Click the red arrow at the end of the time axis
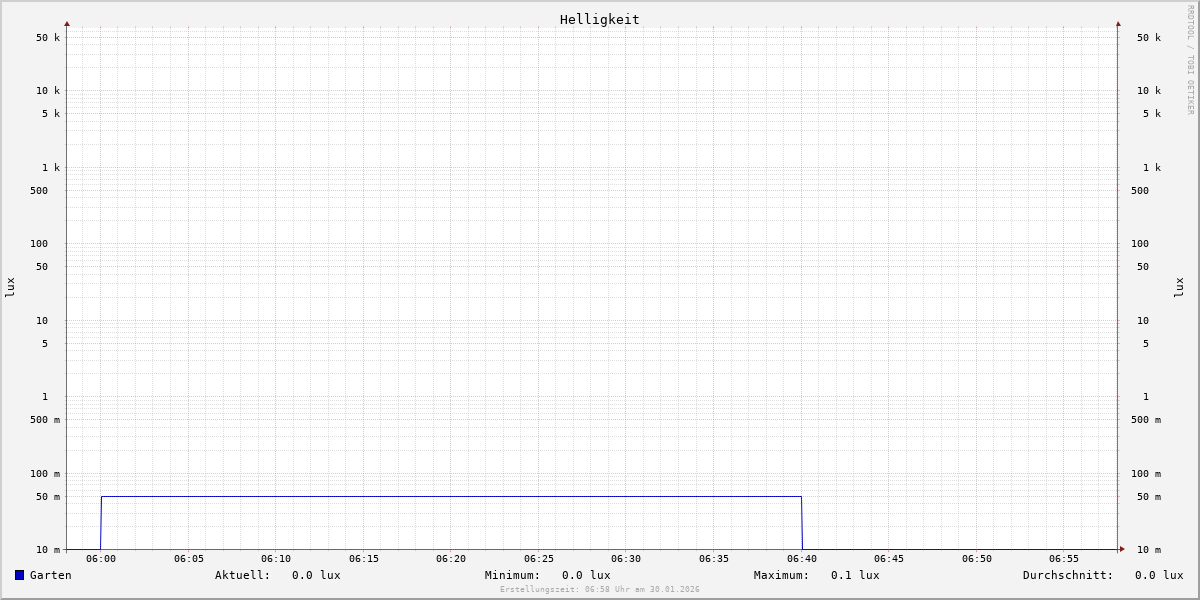 tap(1122, 549)
